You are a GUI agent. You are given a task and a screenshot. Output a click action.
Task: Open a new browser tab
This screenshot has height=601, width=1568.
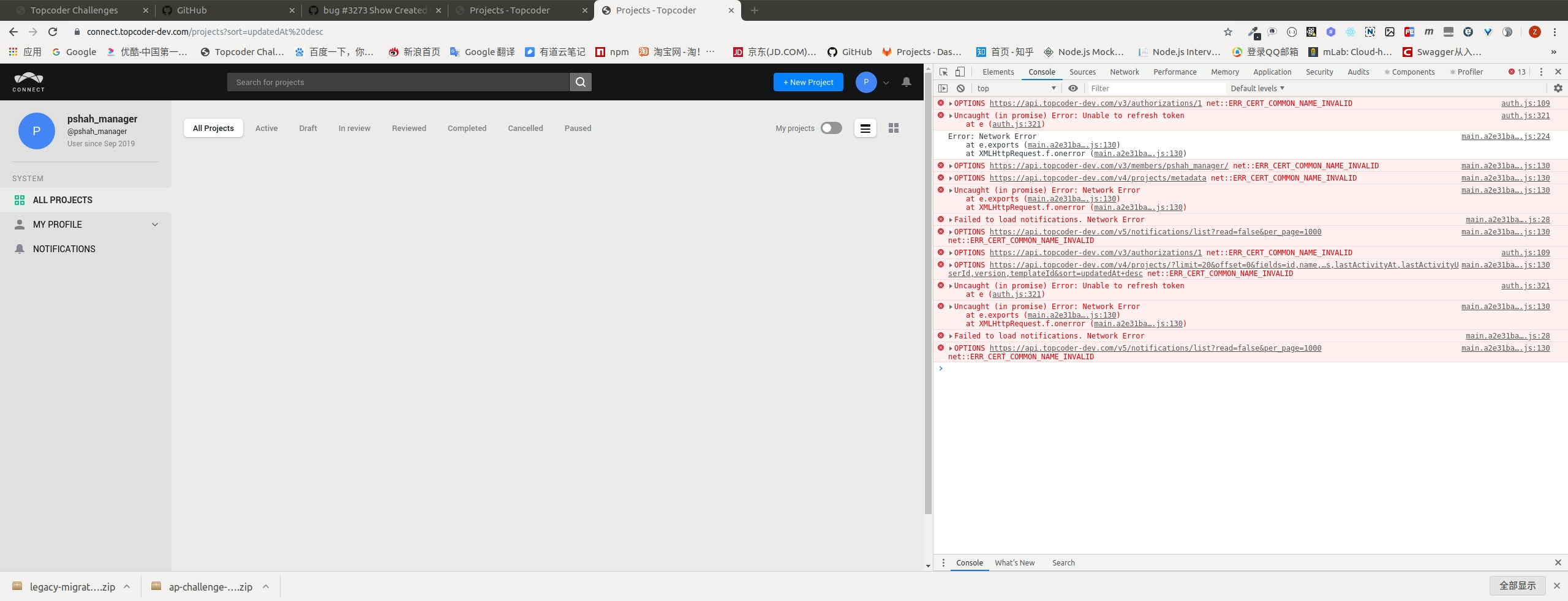[x=755, y=10]
